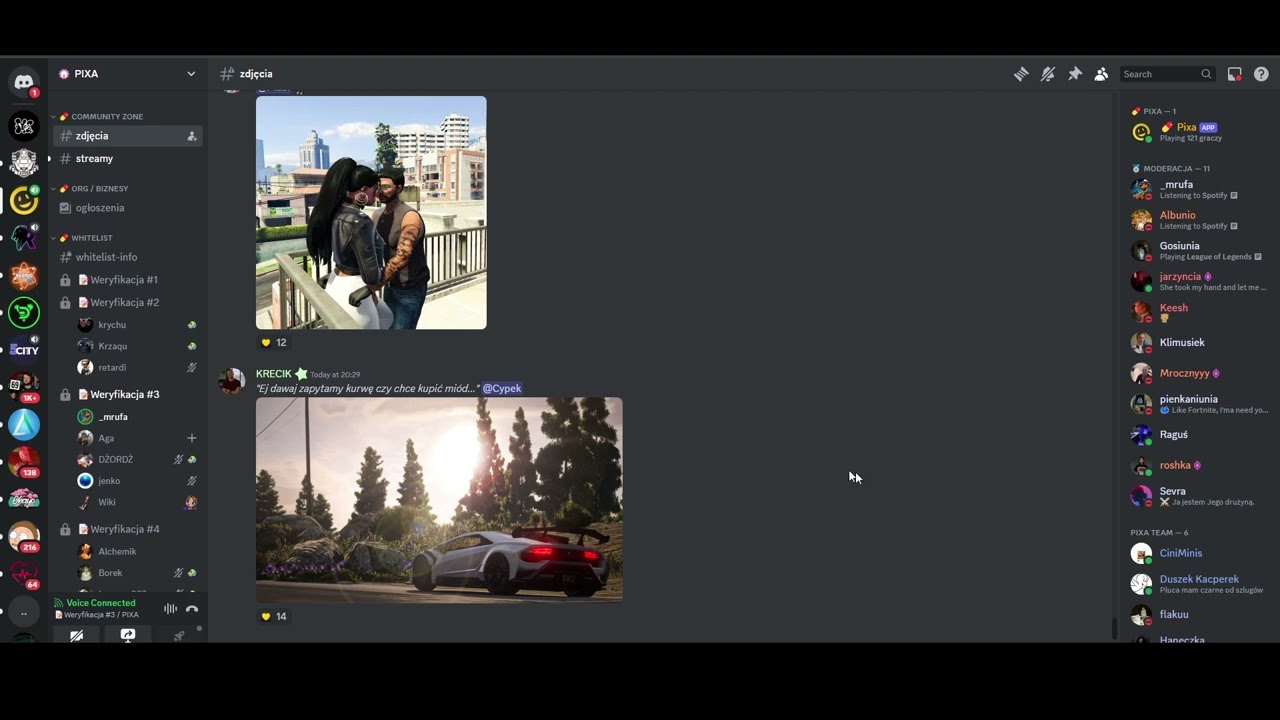Open the green circle arrow server icon
Viewport: 1280px width, 720px height.
tap(24, 312)
